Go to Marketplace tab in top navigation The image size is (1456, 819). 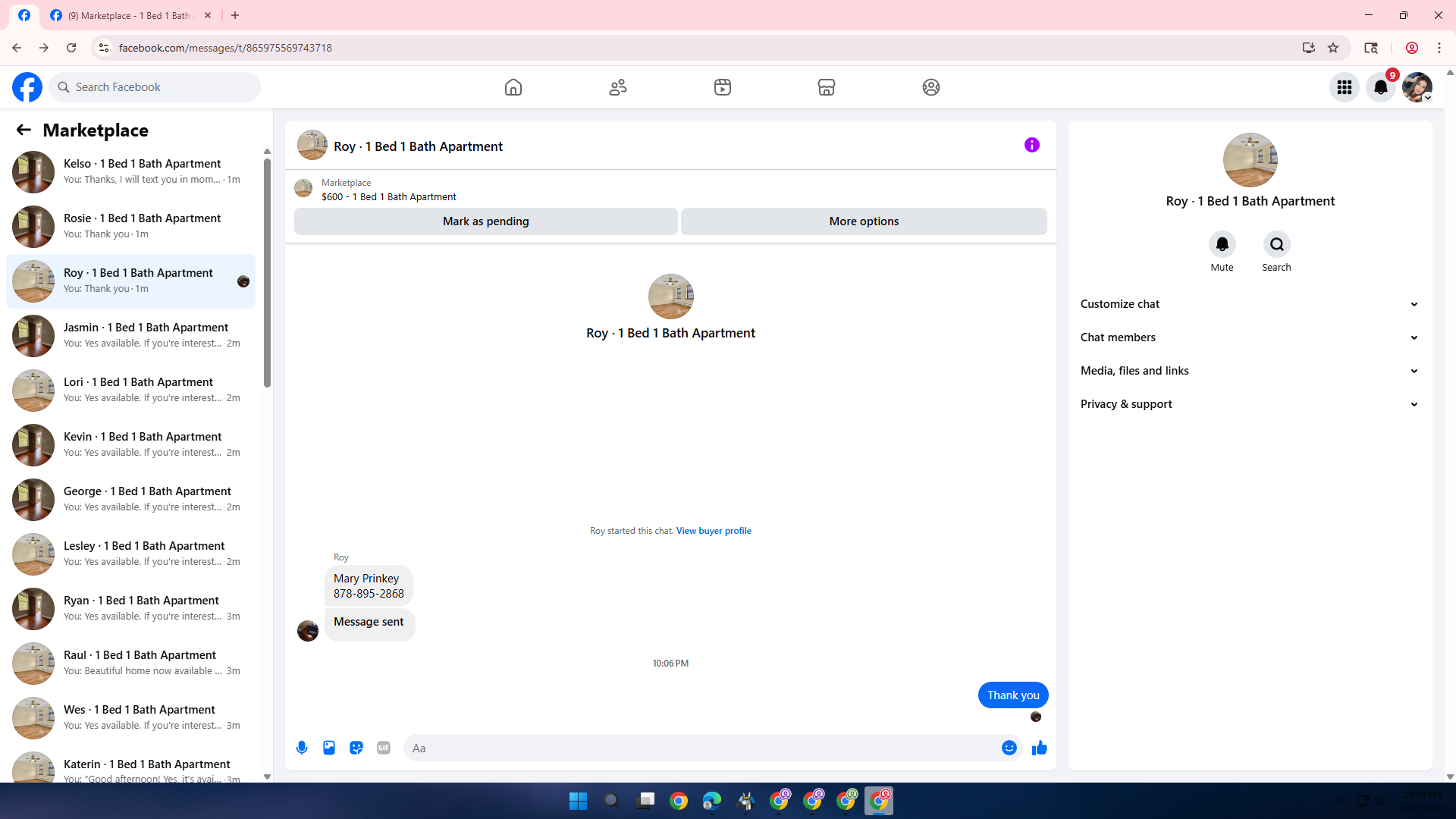point(826,87)
